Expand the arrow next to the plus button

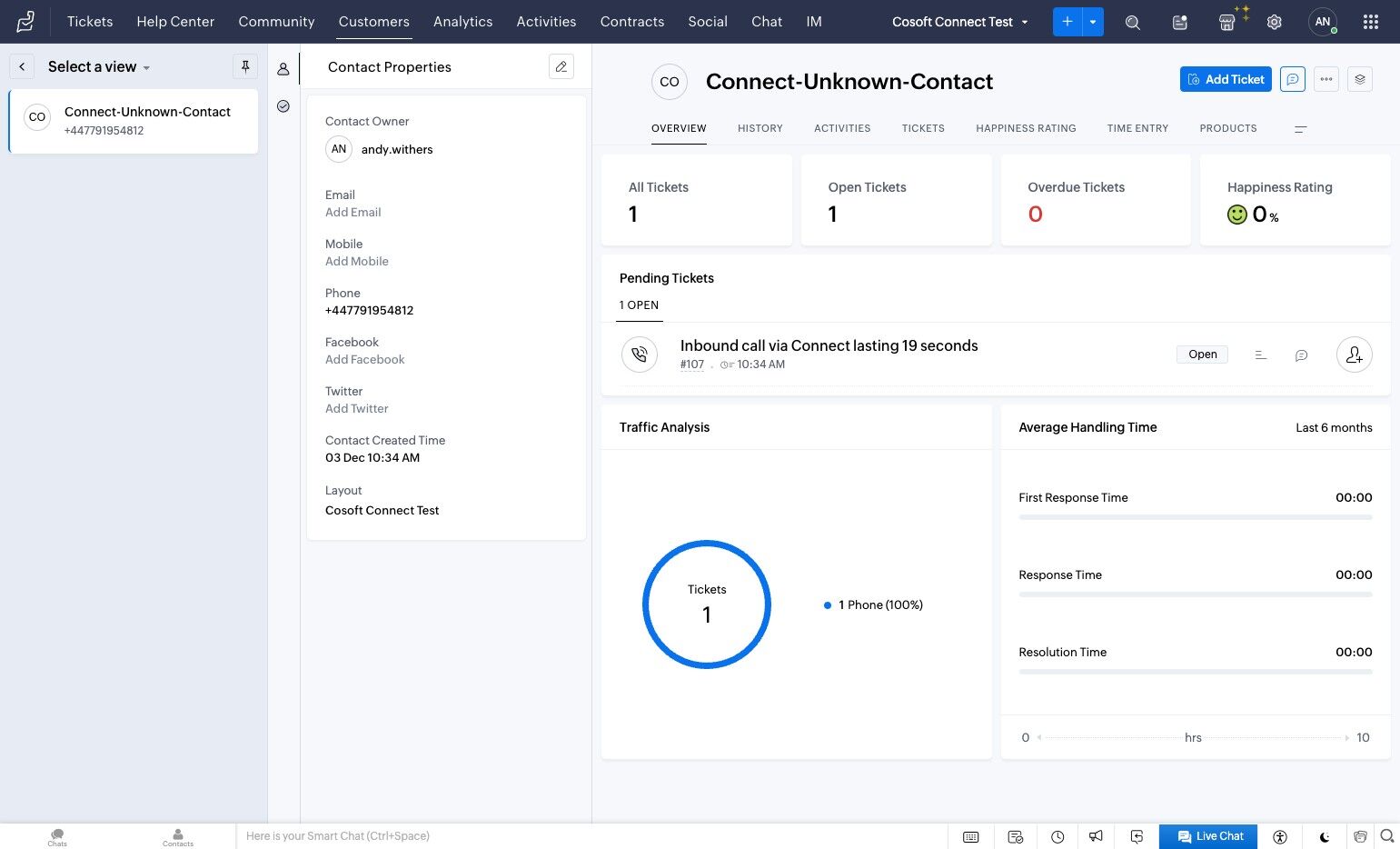pyautogui.click(x=1093, y=22)
